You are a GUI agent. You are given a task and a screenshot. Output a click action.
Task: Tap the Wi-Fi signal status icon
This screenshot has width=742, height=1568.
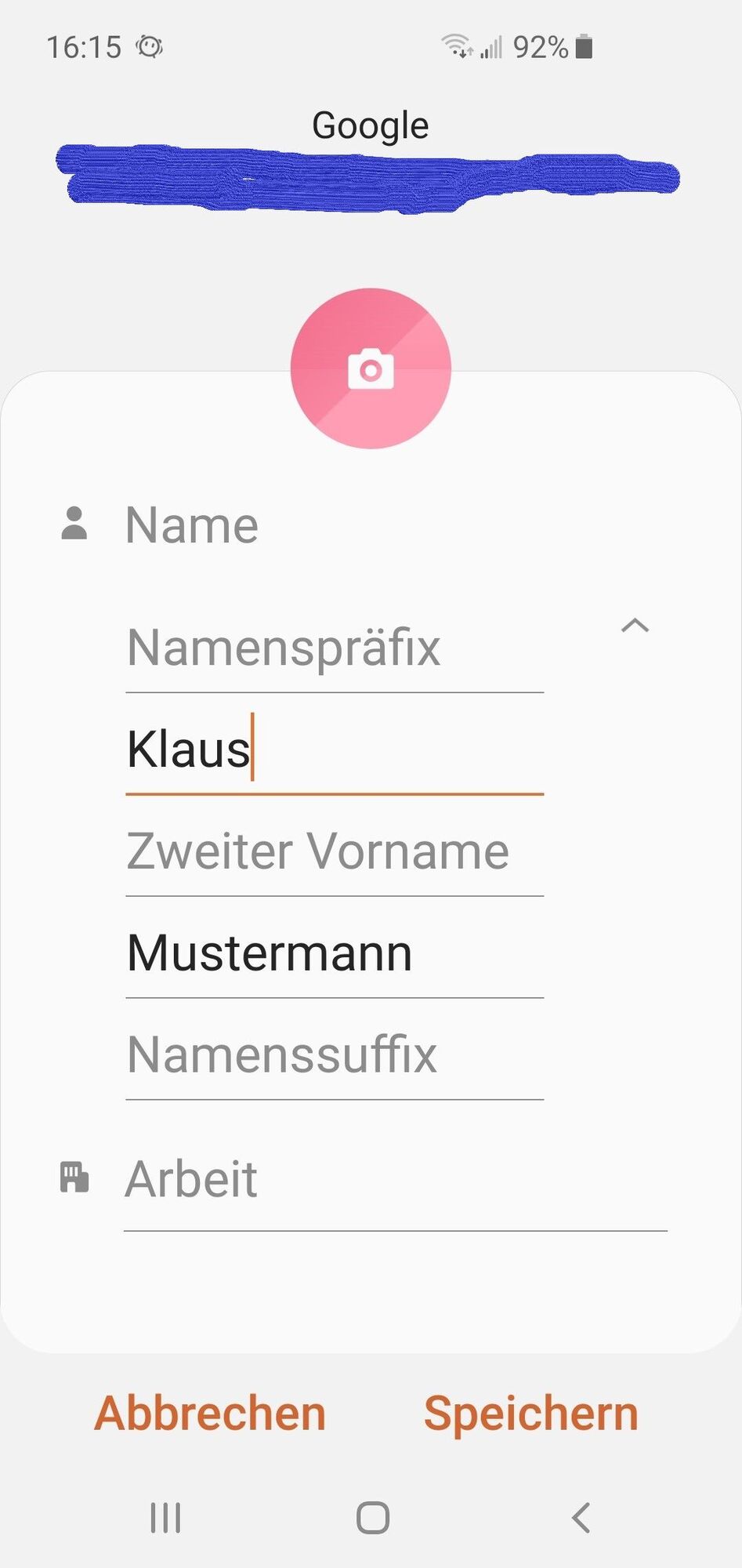(457, 46)
